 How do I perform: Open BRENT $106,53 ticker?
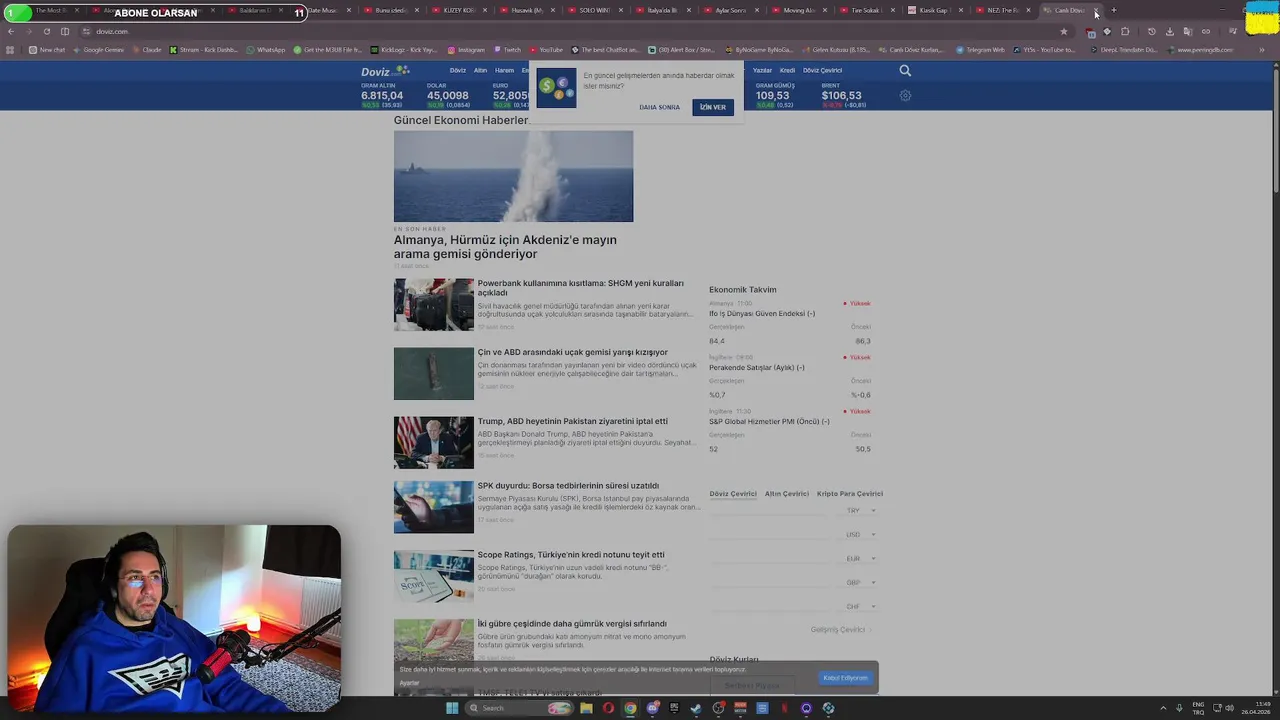(x=843, y=95)
